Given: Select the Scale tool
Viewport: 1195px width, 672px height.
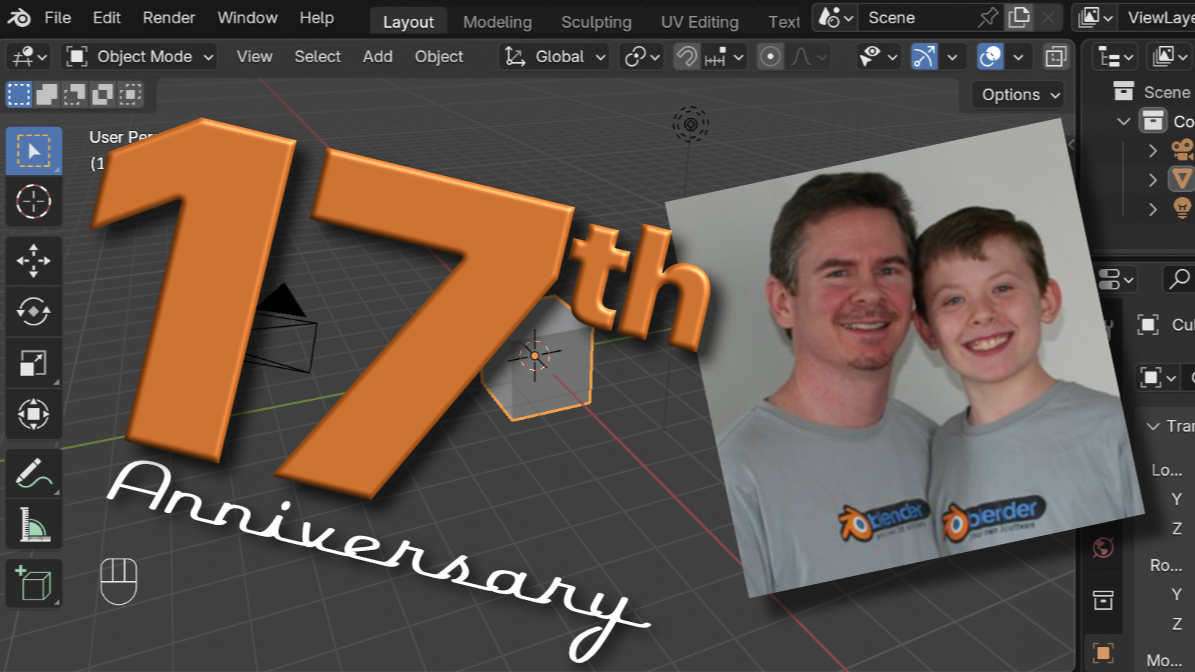Looking at the screenshot, I should click(x=34, y=363).
